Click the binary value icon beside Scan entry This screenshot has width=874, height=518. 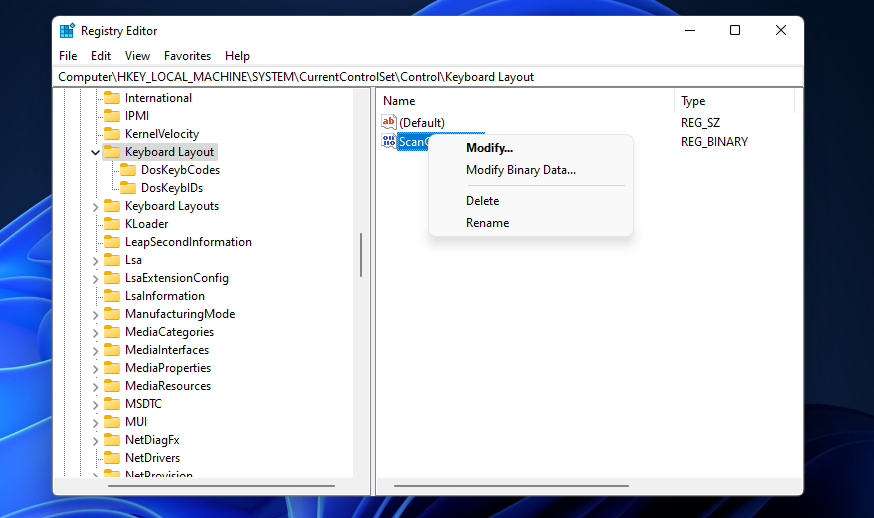(389, 141)
